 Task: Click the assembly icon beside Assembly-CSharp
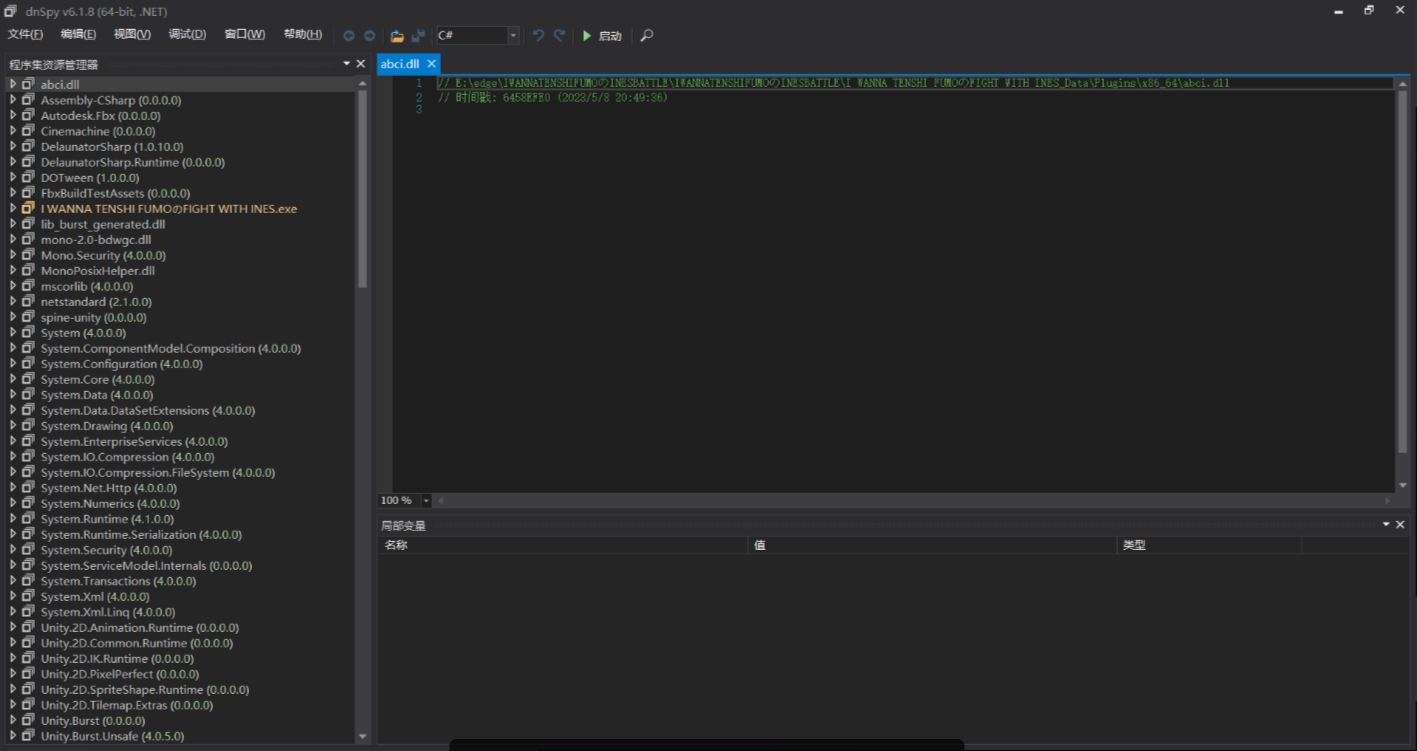click(x=28, y=100)
